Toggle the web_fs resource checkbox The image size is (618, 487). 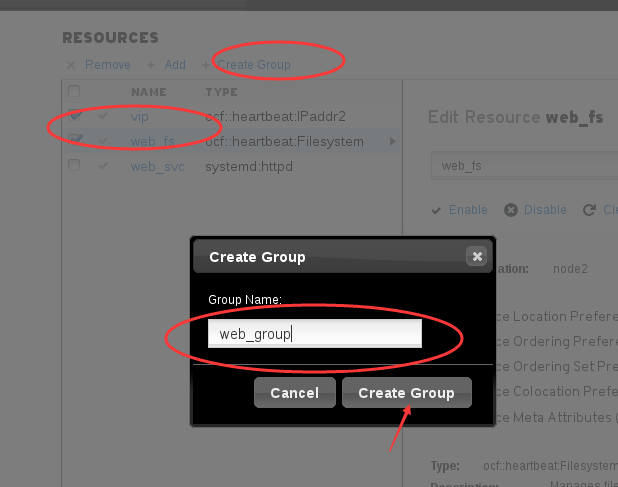74,140
